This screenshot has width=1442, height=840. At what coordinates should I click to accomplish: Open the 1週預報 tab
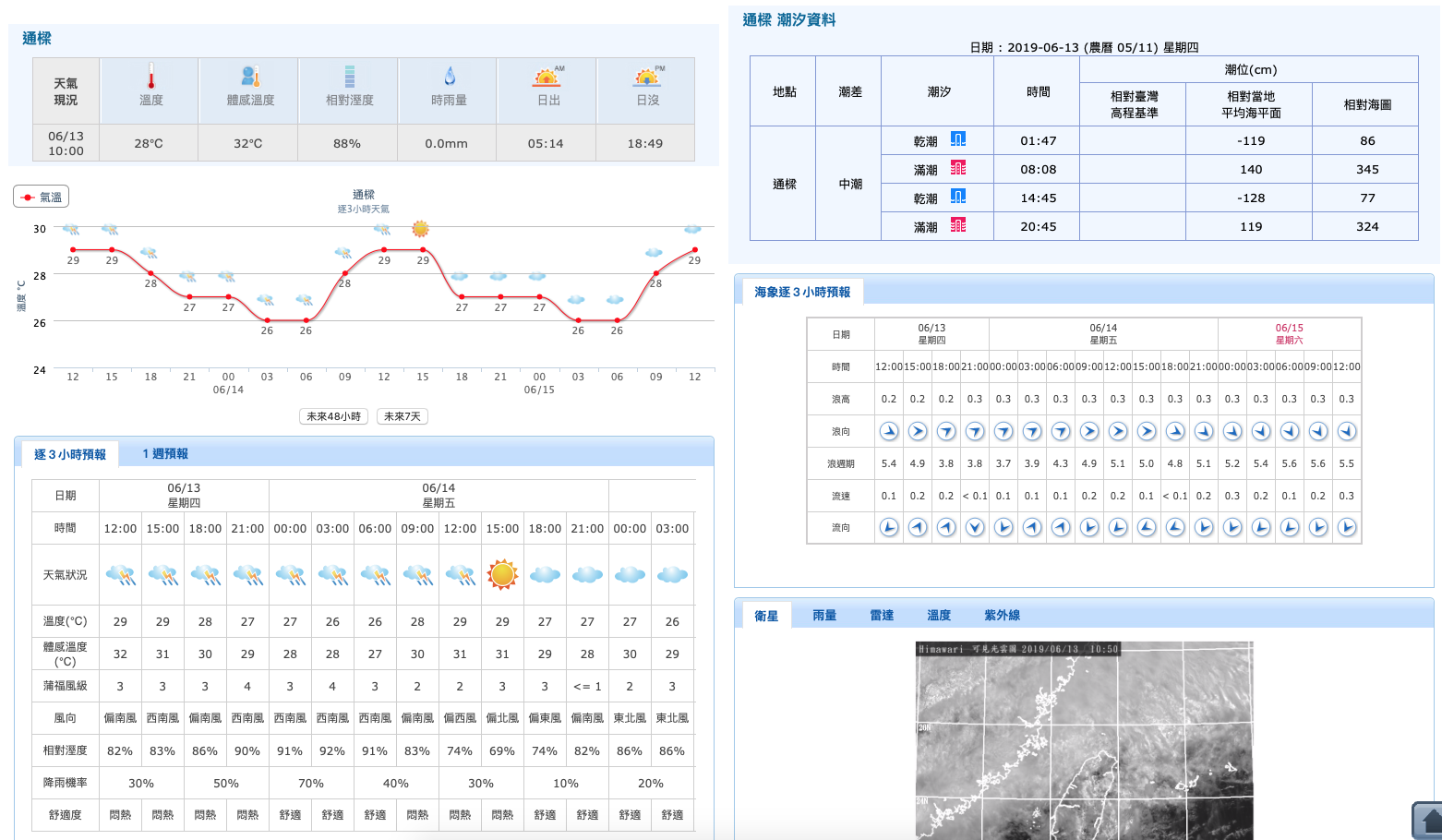click(165, 454)
